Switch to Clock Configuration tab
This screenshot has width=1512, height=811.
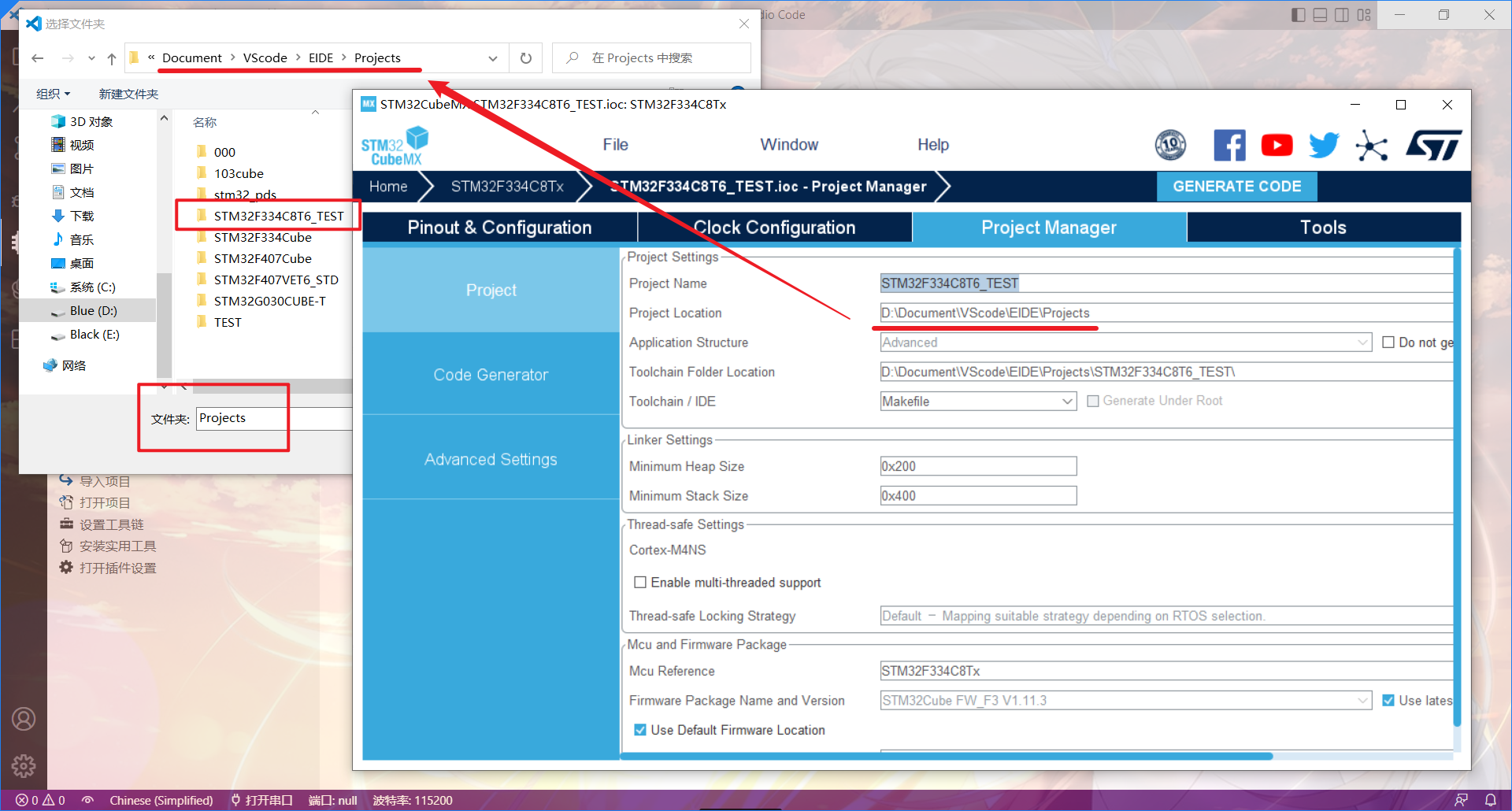click(x=774, y=228)
